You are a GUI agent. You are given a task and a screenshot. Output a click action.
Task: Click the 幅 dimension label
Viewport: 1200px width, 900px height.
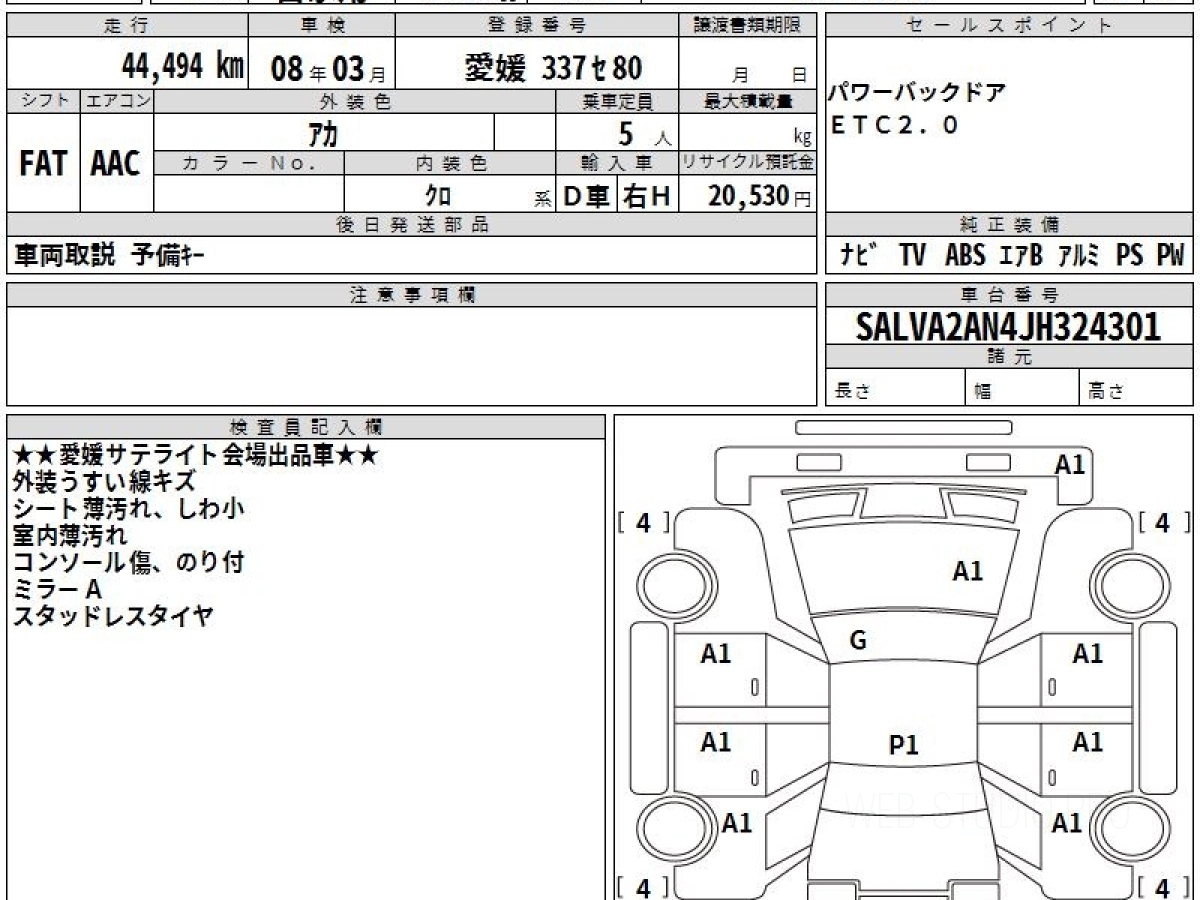983,391
